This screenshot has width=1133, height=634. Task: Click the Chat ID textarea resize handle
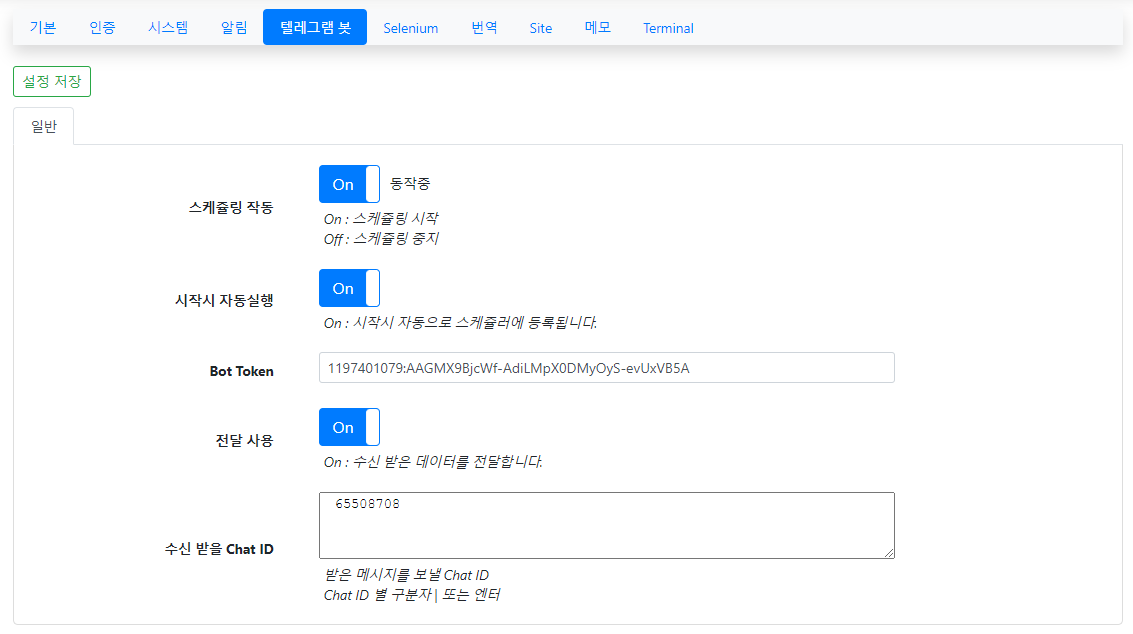[889, 553]
